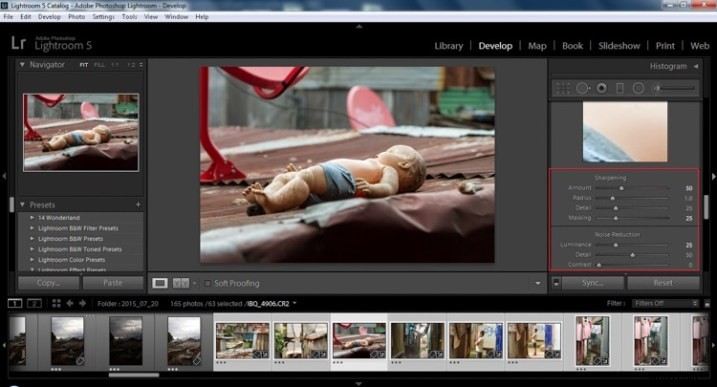Switch to Grid view icon
The width and height of the screenshot is (717, 387).
tap(56, 303)
